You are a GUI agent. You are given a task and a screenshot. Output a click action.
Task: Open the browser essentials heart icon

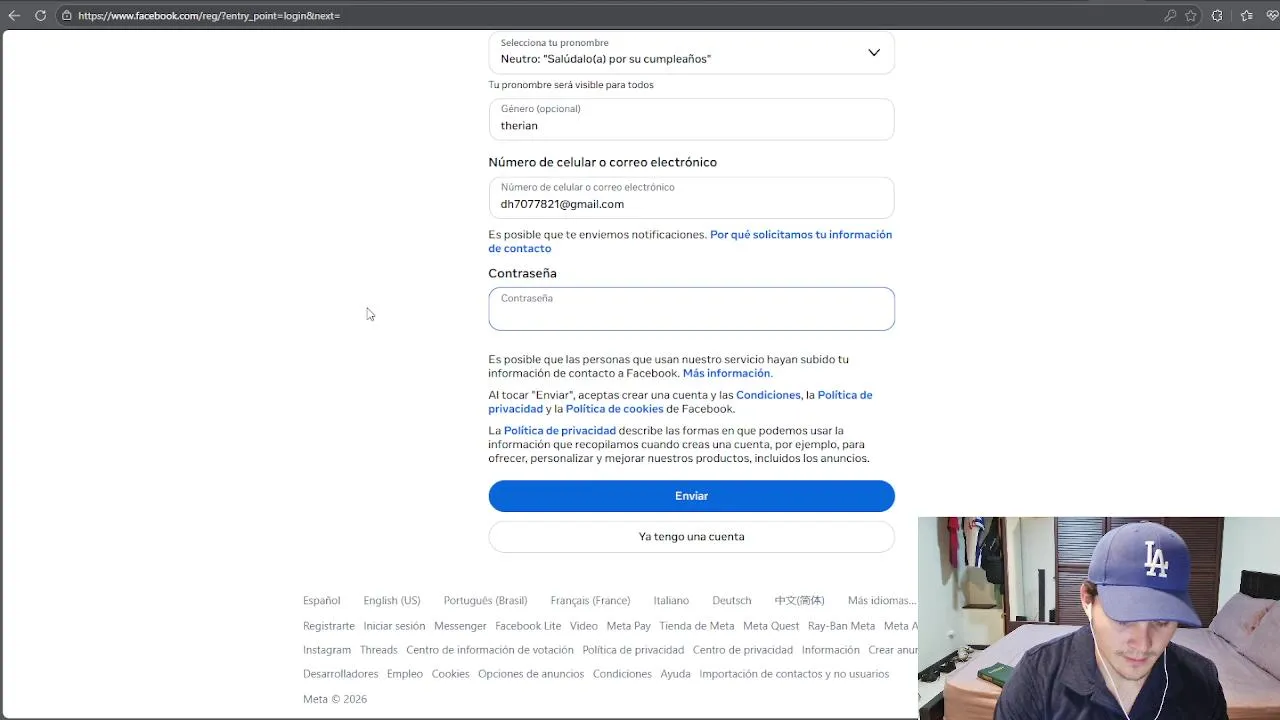coord(1272,15)
